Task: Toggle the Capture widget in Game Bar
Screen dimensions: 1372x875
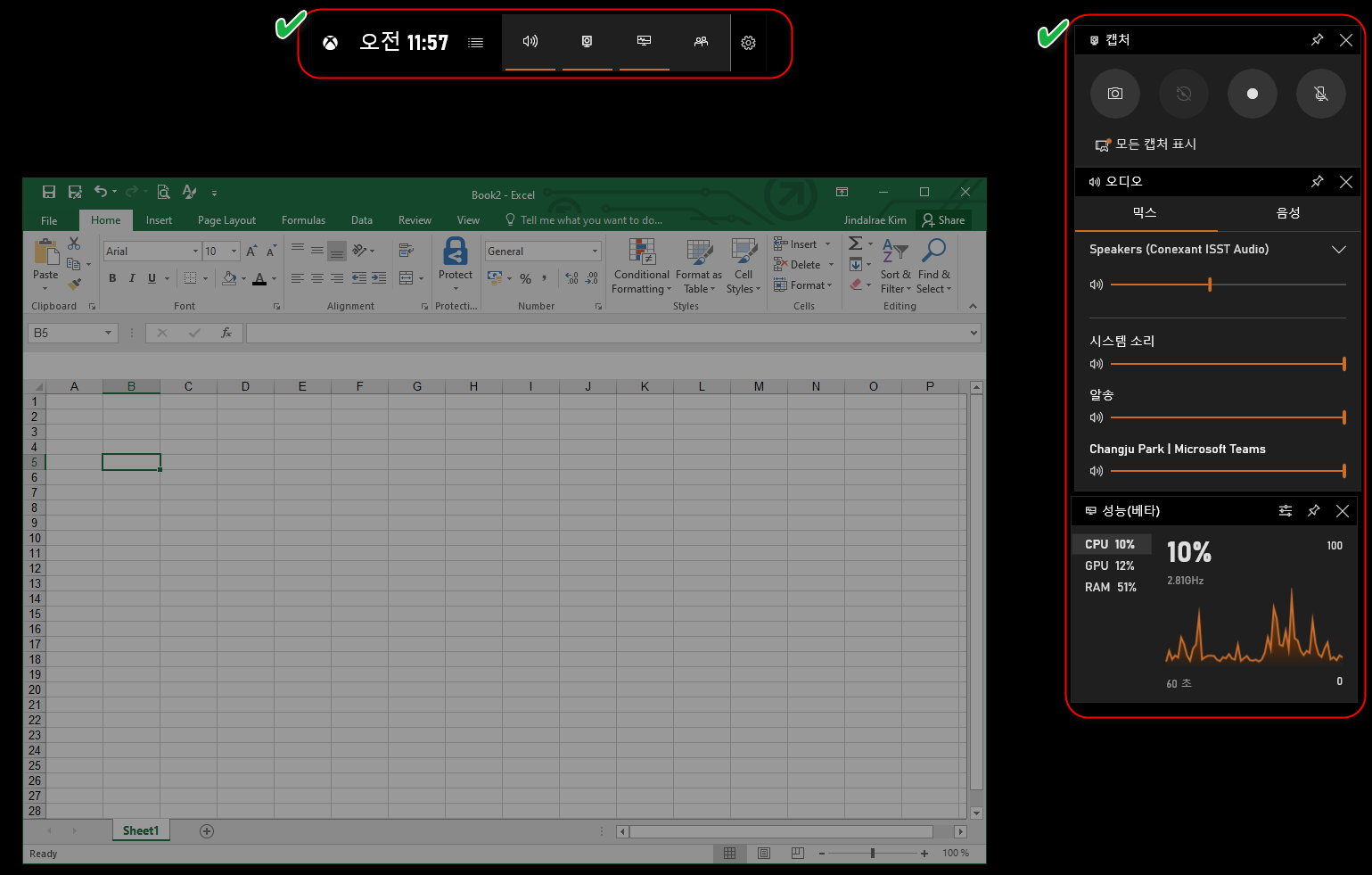Action: coord(587,42)
